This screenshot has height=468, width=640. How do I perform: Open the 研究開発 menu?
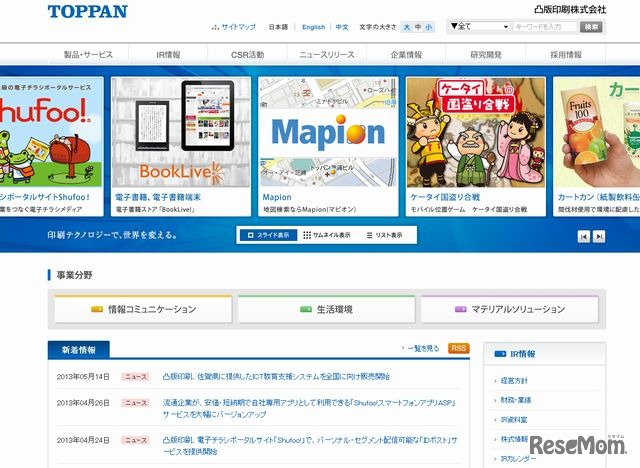[486, 55]
